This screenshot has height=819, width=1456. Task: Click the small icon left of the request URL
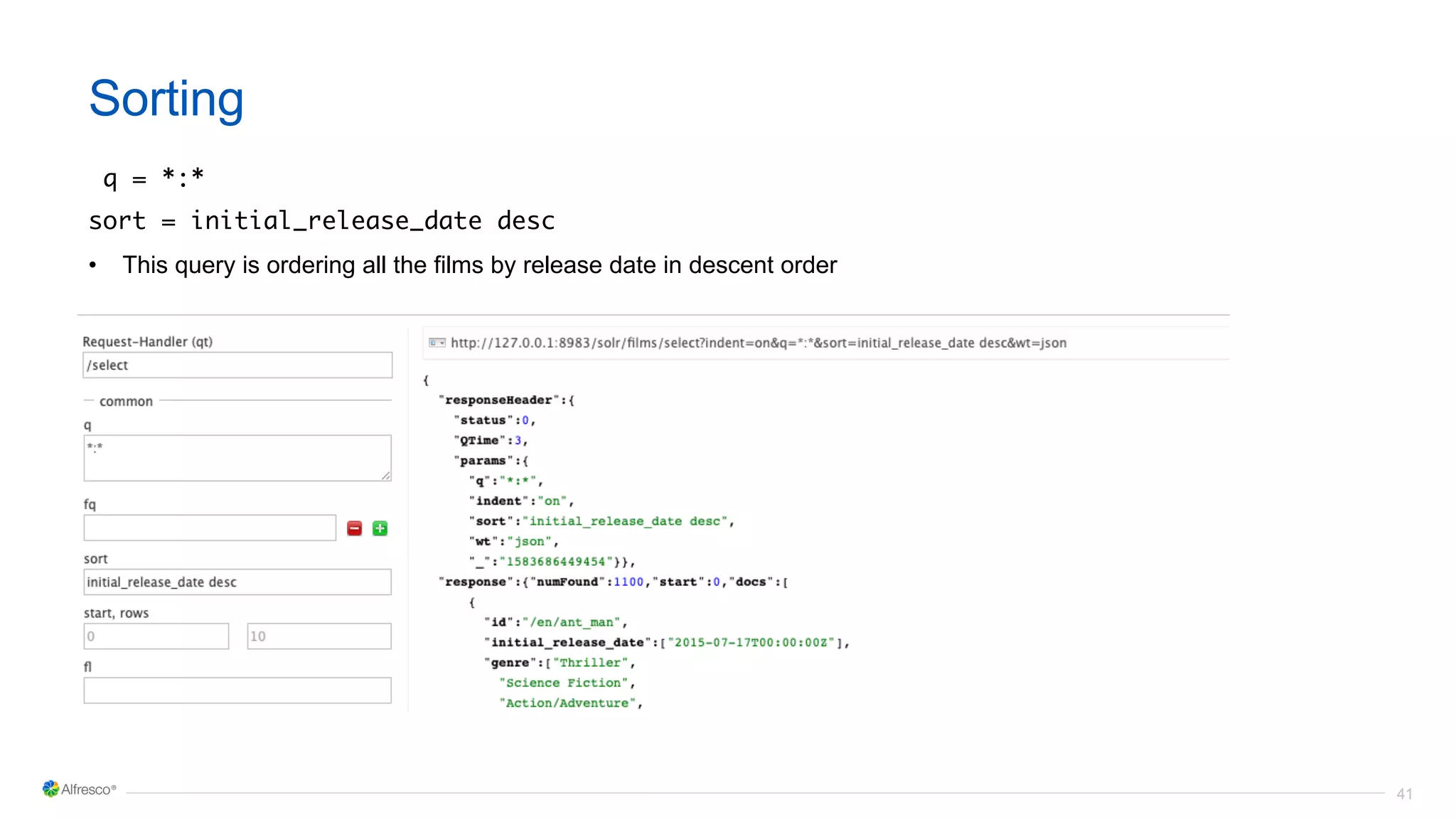tap(437, 343)
